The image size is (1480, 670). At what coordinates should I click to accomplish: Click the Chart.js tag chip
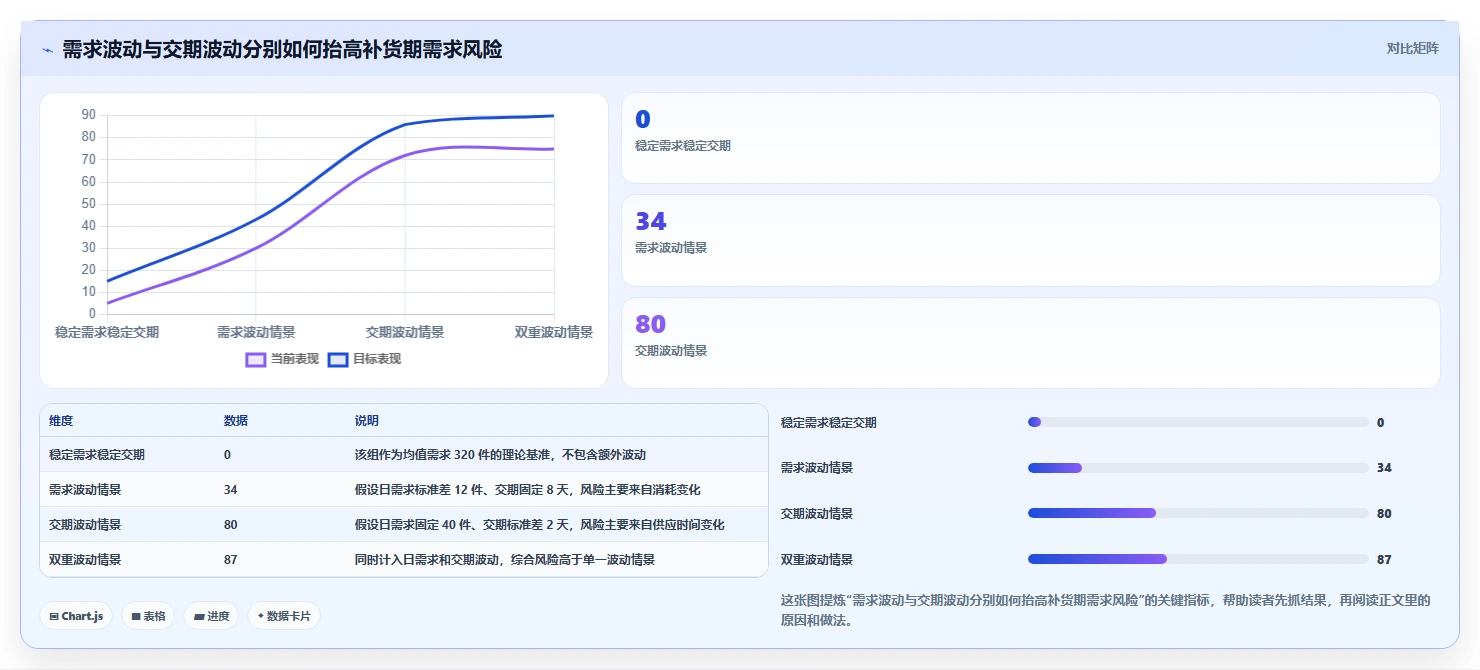click(76, 616)
